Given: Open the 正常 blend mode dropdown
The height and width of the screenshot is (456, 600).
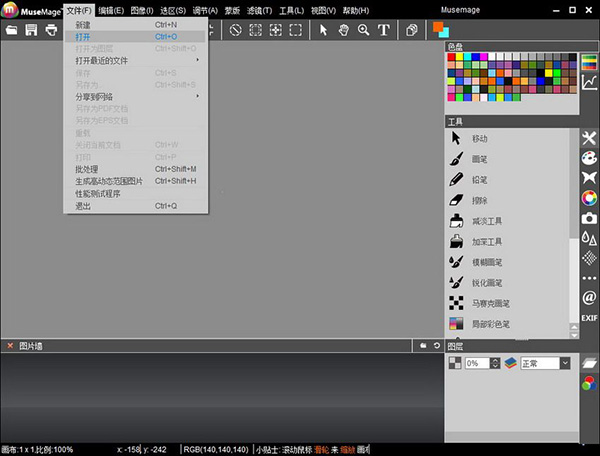Looking at the screenshot, I should click(x=565, y=363).
